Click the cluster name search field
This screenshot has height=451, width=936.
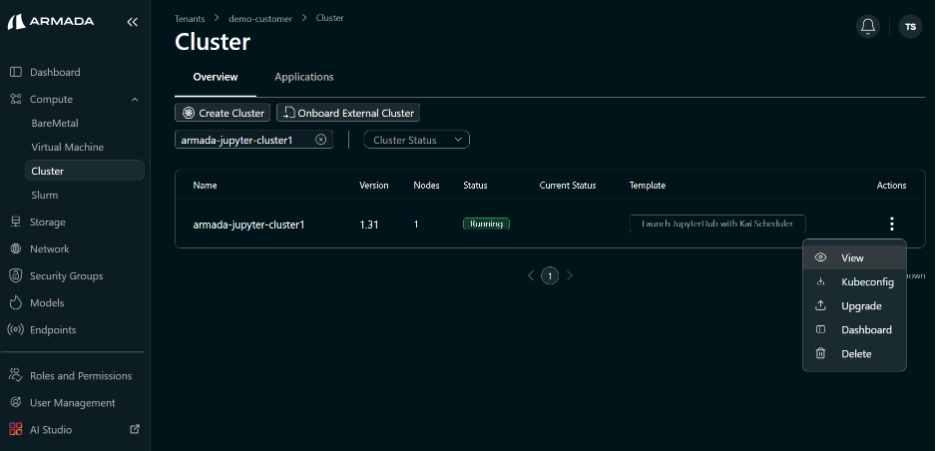coord(254,140)
